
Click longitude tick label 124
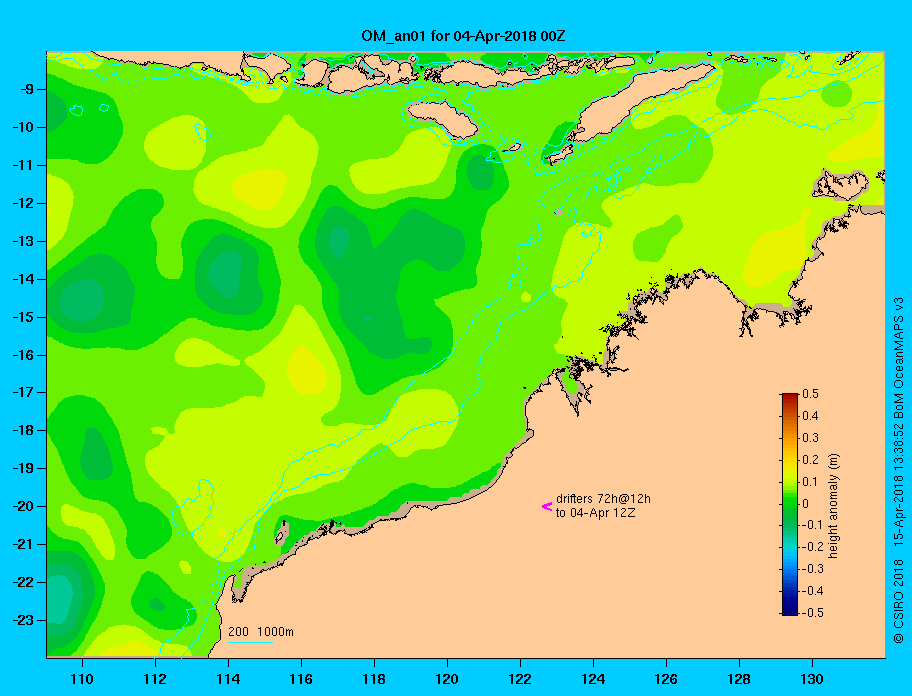593,679
